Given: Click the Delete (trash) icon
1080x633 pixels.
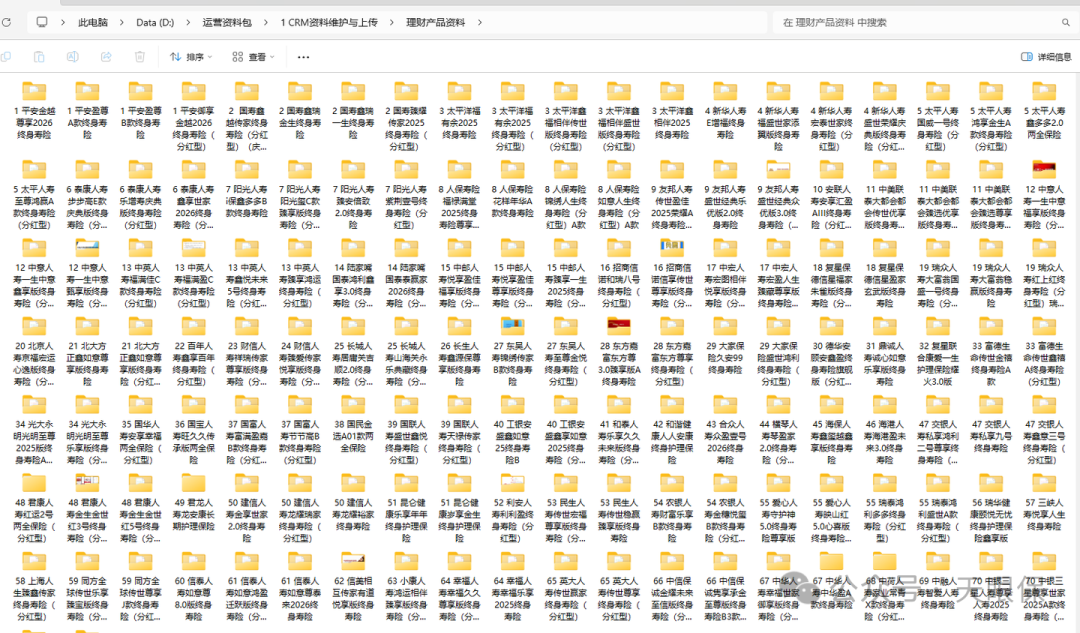Looking at the screenshot, I should pos(140,57).
